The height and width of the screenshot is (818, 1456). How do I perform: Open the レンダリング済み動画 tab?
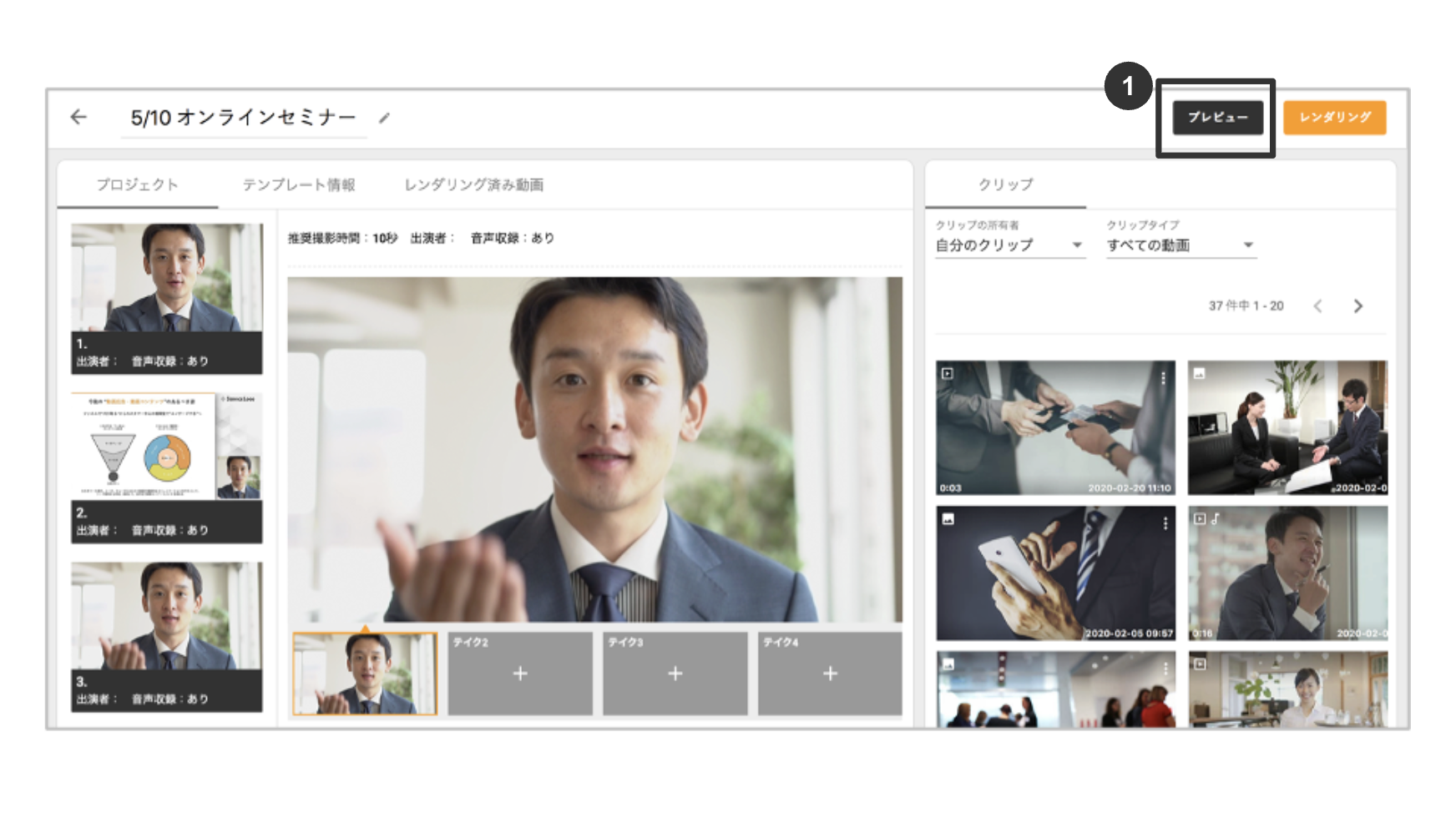473,184
